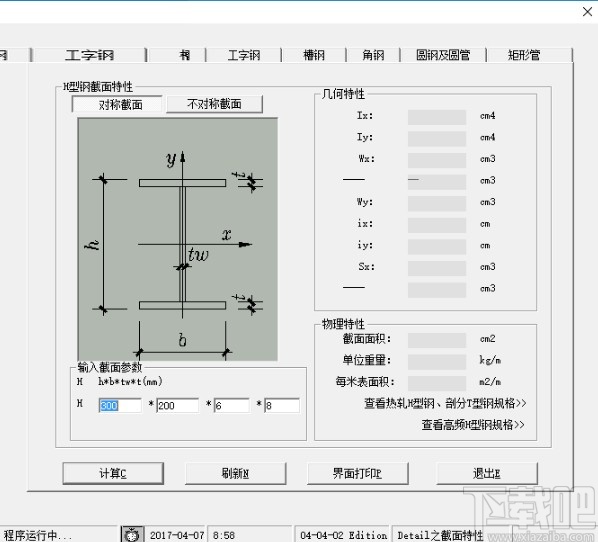Switch to the 角钢 tab
Viewport: 598px width, 542px height.
[x=373, y=55]
